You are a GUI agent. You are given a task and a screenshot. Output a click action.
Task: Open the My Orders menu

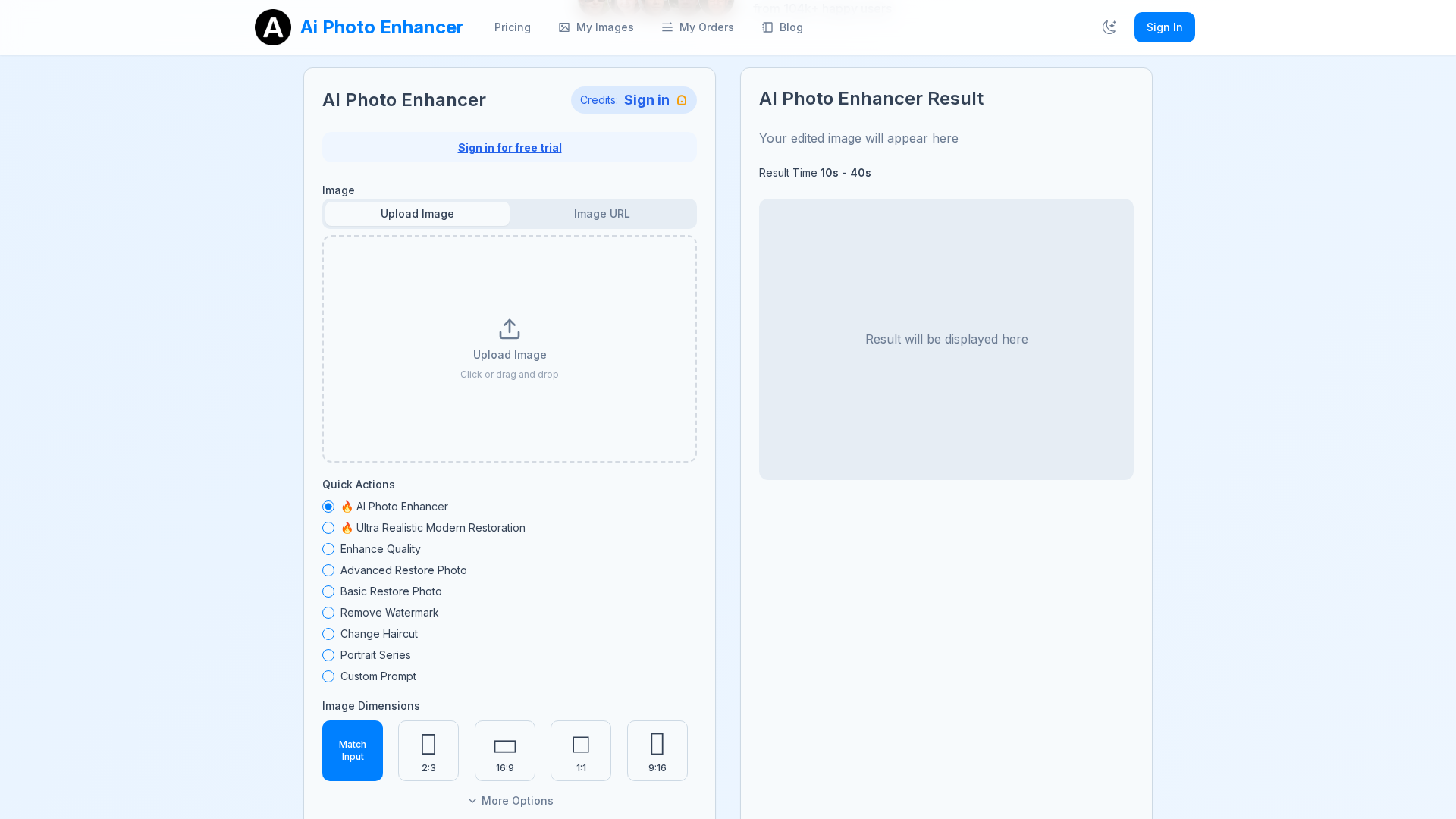point(698,27)
